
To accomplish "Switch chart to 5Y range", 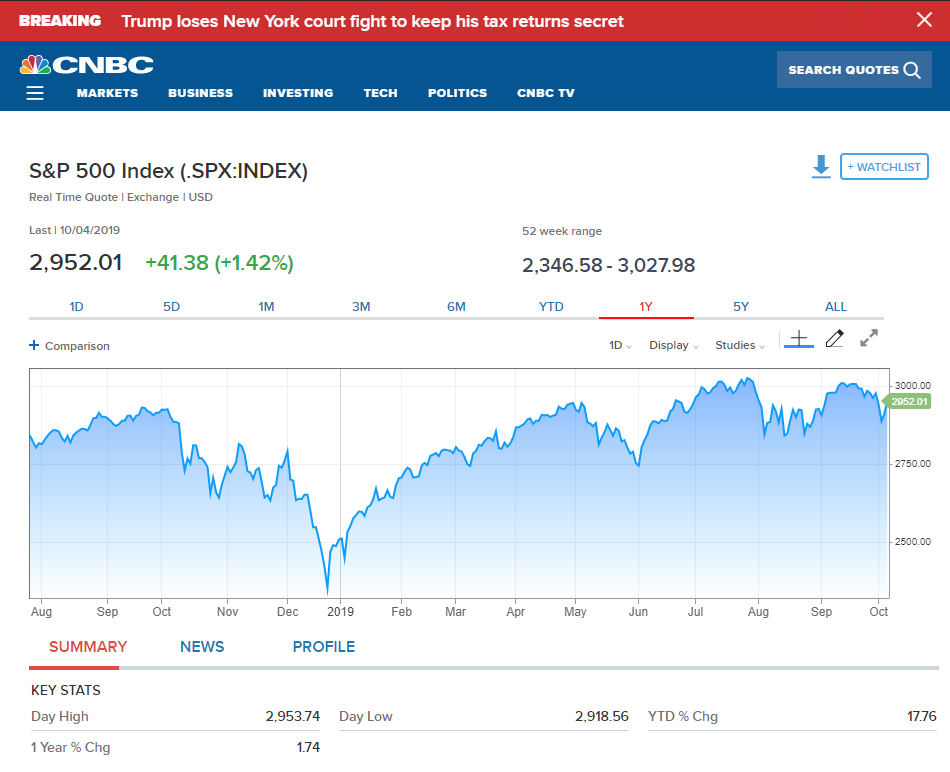I will (x=741, y=307).
